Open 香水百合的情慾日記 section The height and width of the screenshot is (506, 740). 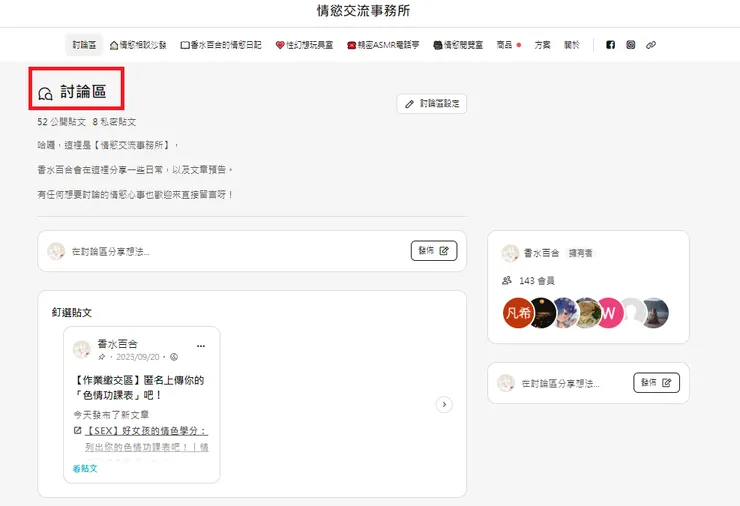point(221,45)
